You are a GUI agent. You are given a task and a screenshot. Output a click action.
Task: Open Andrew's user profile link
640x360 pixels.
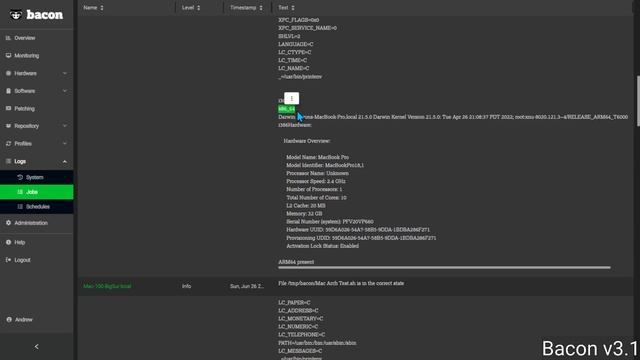(x=24, y=320)
